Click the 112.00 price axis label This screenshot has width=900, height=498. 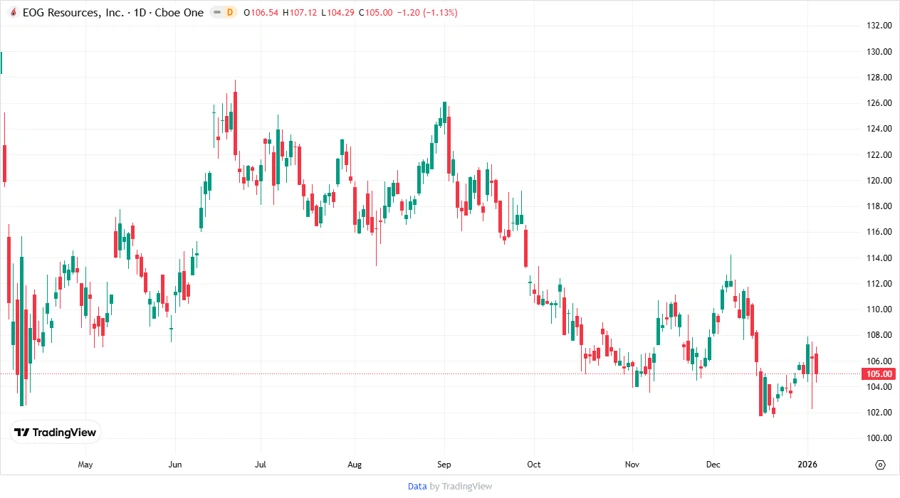click(879, 283)
